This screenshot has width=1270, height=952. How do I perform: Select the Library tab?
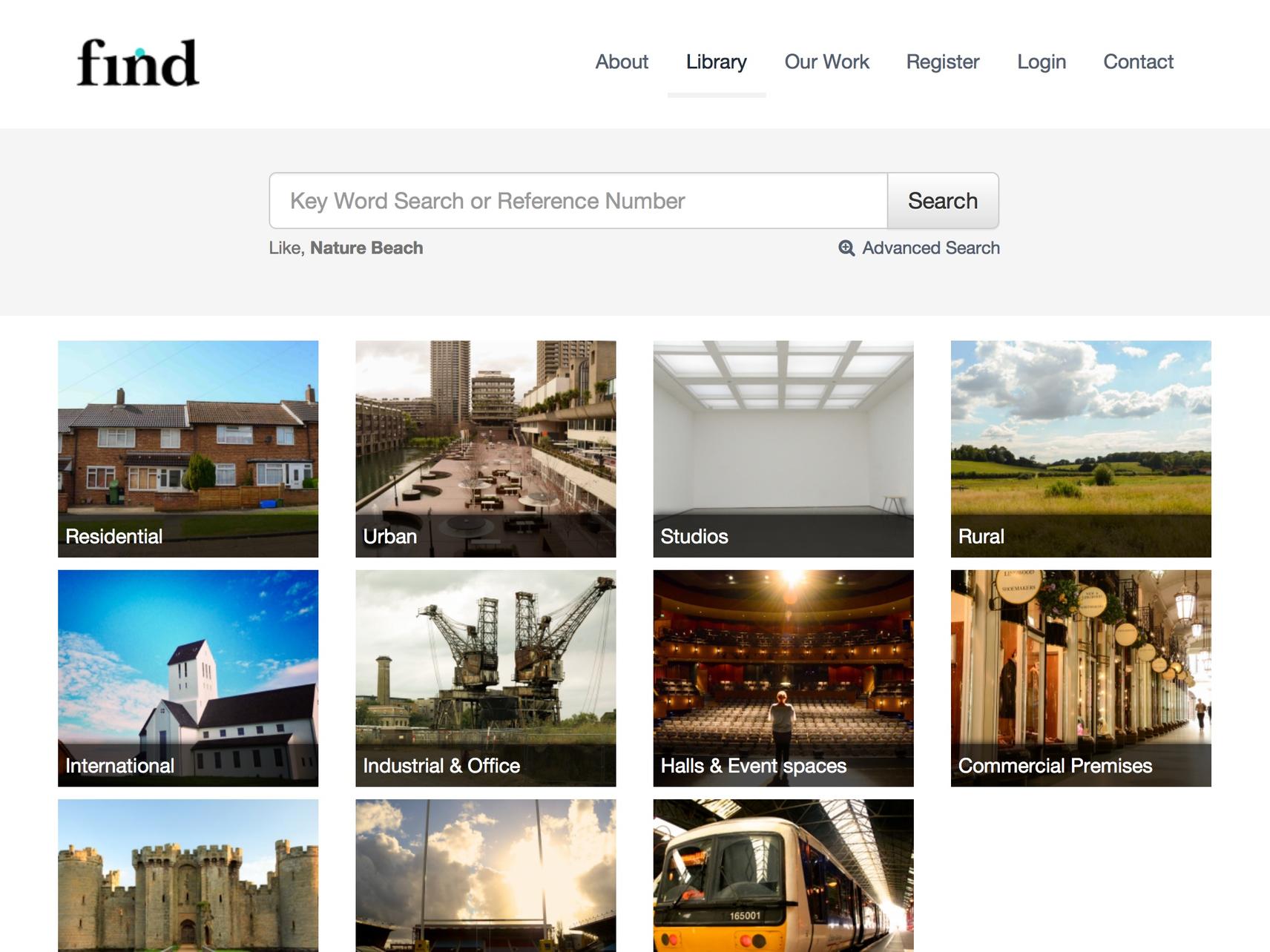pos(717,62)
